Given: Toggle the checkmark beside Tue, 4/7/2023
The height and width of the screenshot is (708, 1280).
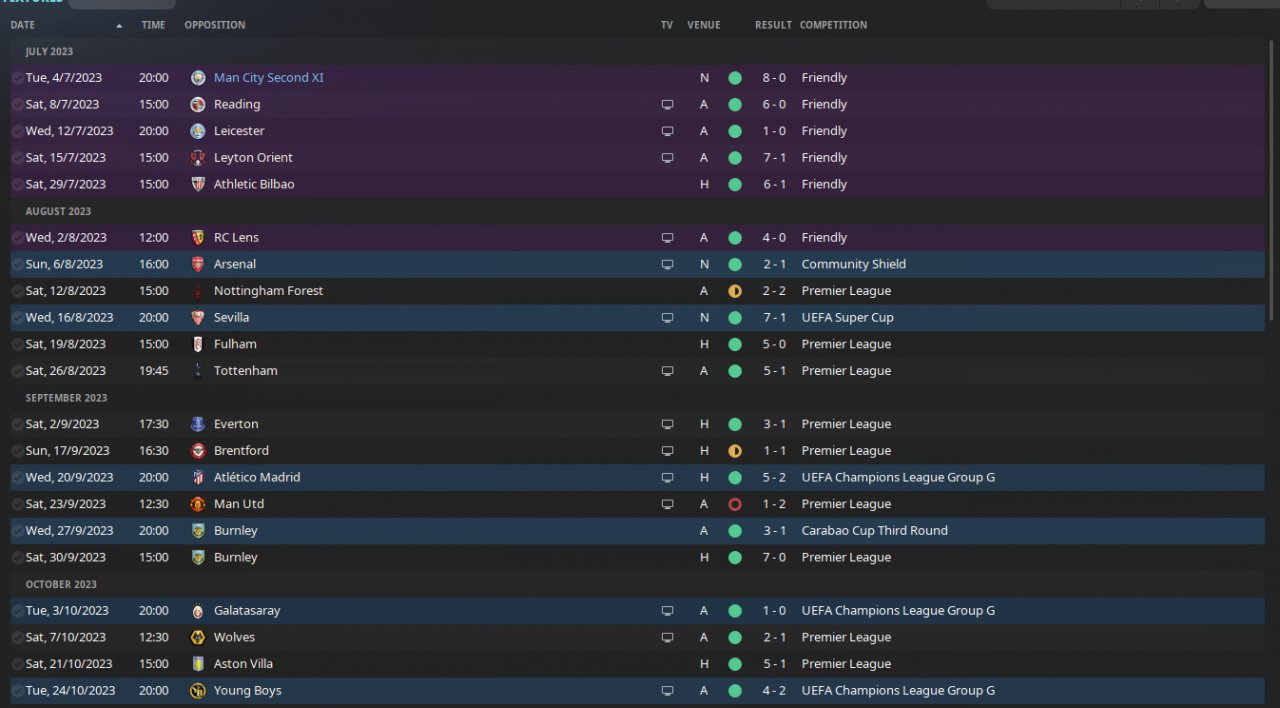Looking at the screenshot, I should click(17, 78).
